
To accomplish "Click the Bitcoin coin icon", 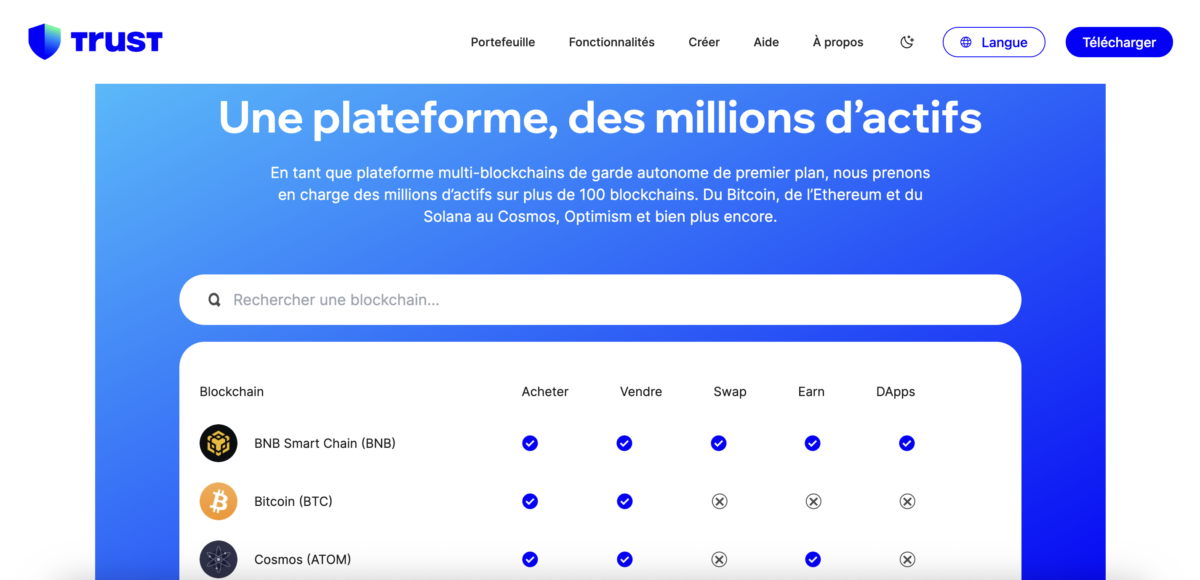I will [218, 501].
